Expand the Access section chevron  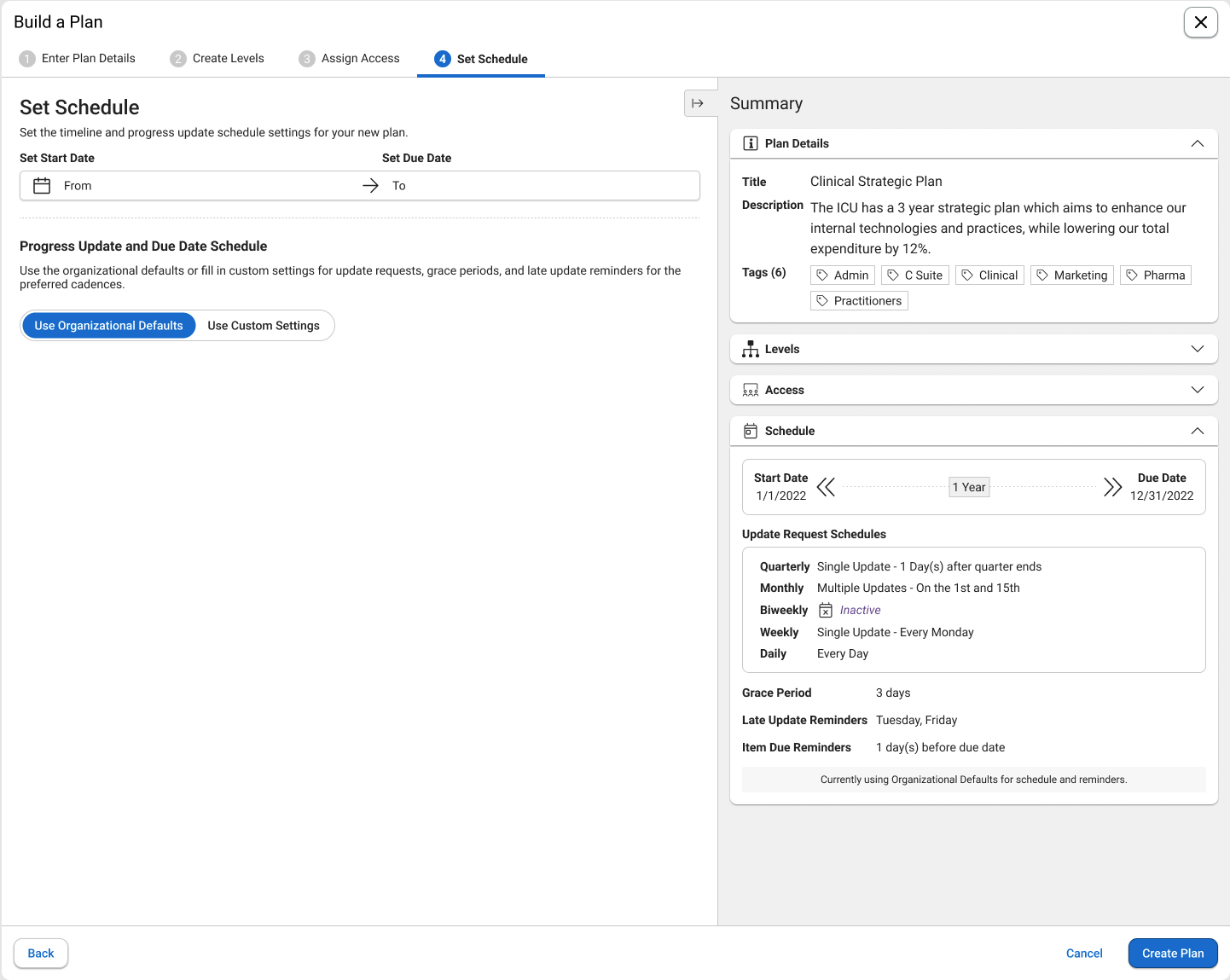1198,390
